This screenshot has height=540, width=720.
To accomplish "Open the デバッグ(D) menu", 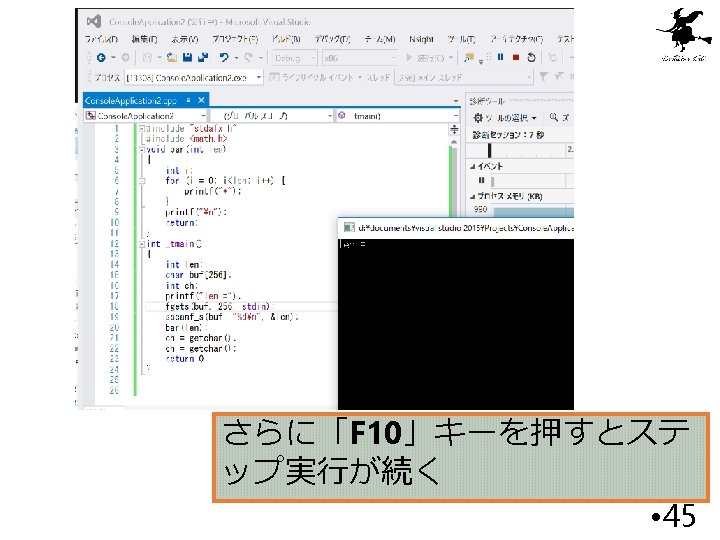I will (x=332, y=39).
